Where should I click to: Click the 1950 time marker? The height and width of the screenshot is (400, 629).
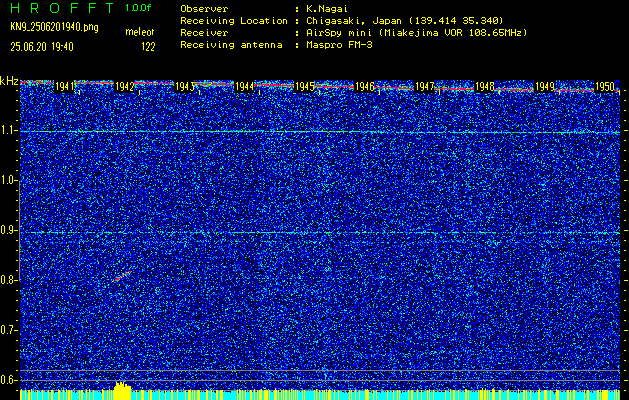(605, 86)
